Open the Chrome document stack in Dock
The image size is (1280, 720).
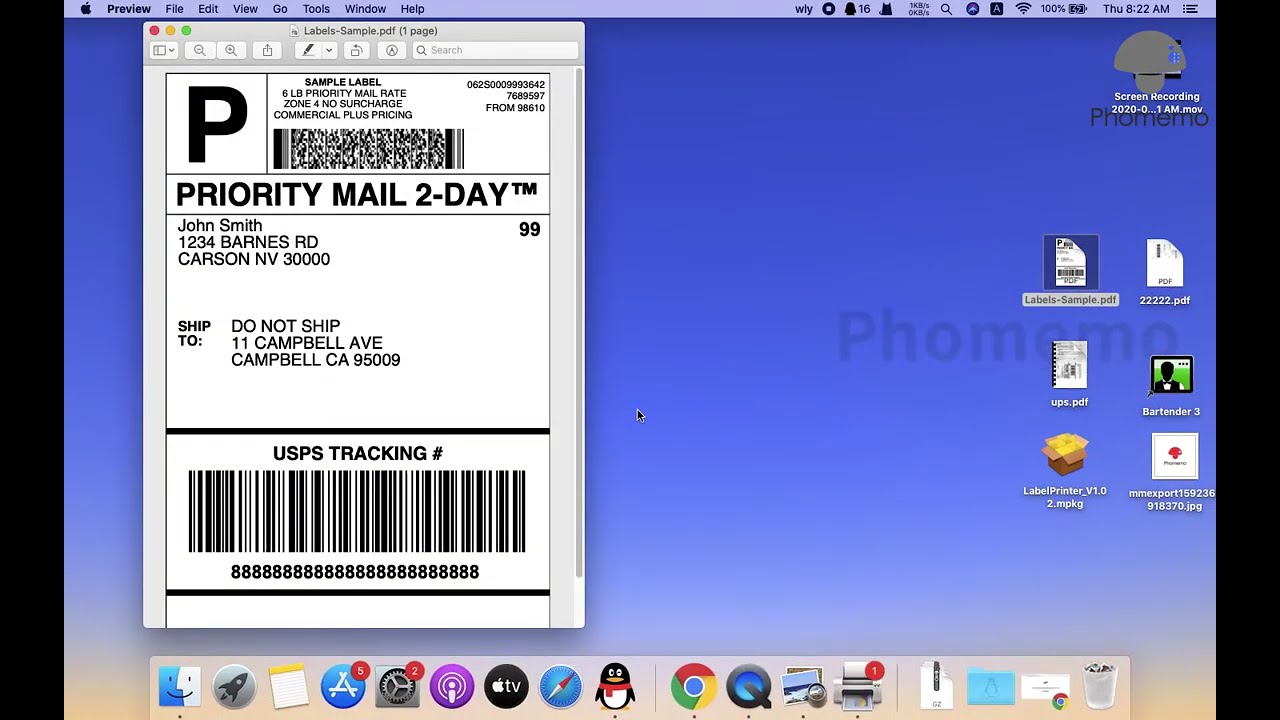[x=1045, y=689]
